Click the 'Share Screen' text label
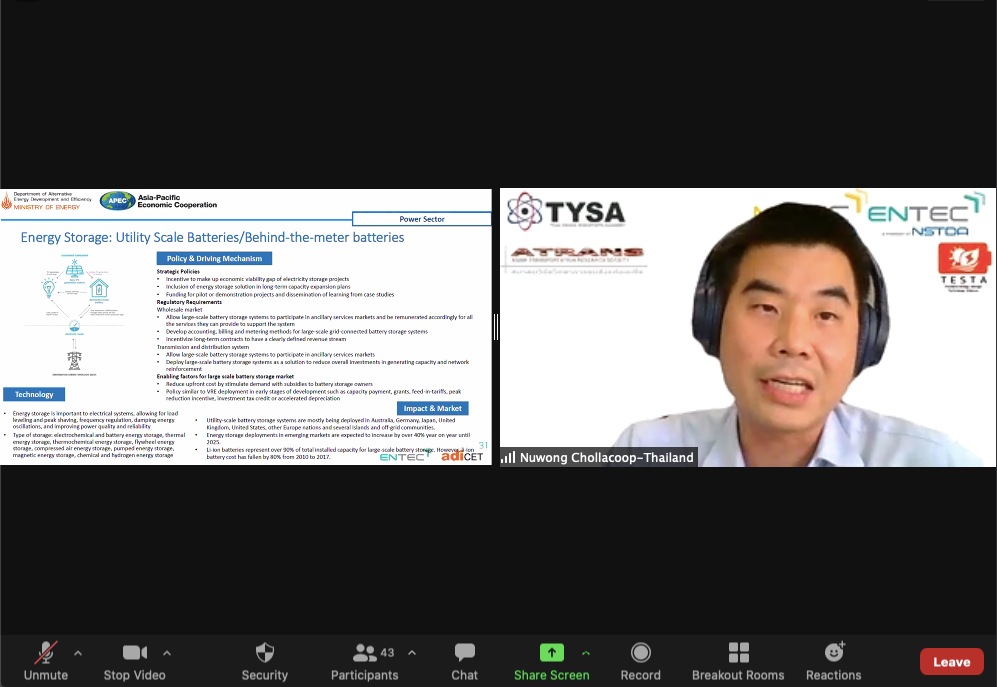The width and height of the screenshot is (997, 687). point(552,675)
